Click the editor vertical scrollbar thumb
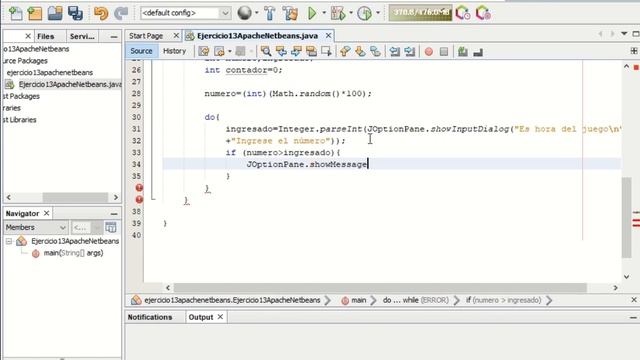Image resolution: width=640 pixels, height=360 pixels. [x=627, y=218]
